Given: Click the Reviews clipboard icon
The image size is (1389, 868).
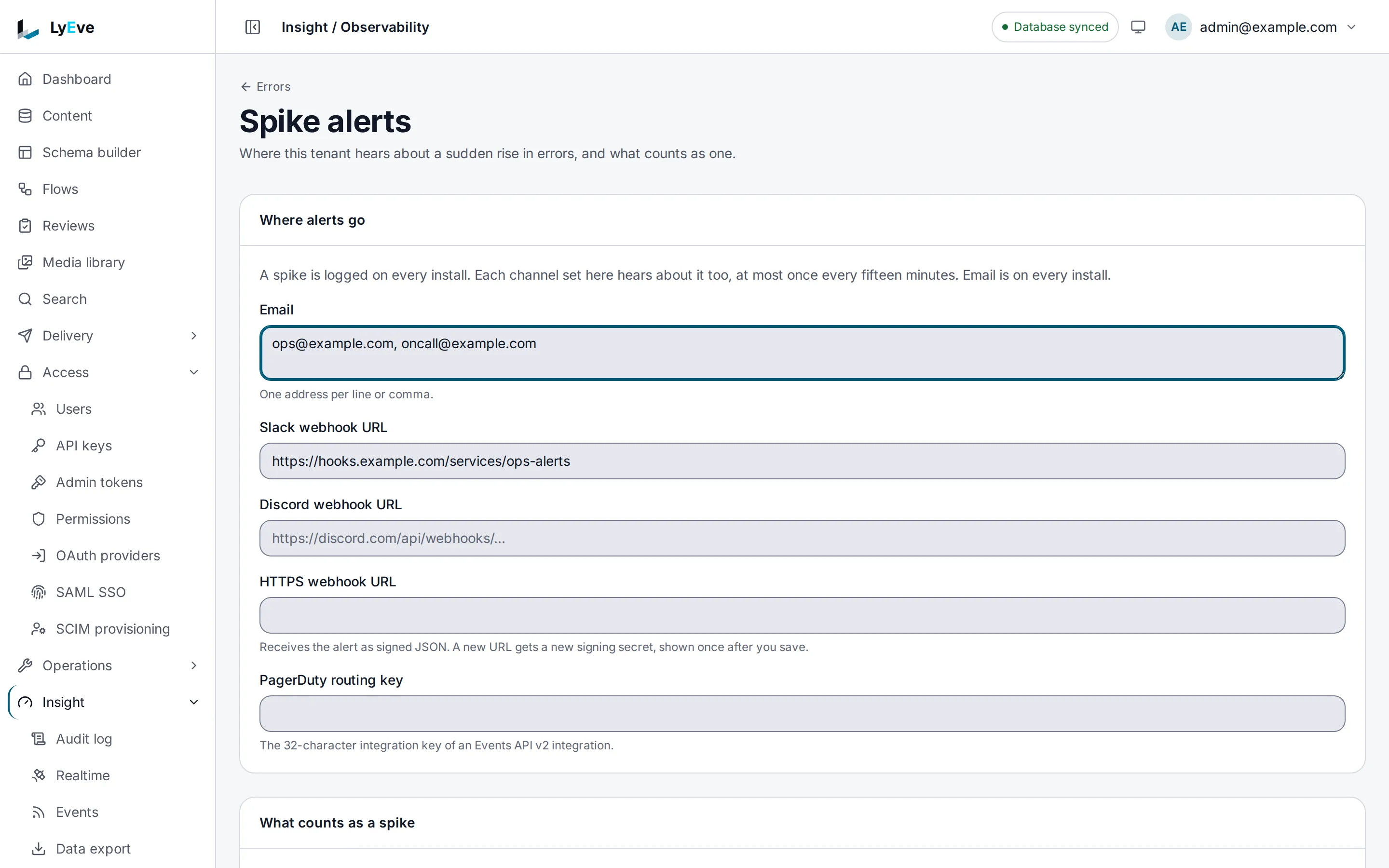Looking at the screenshot, I should click(25, 226).
